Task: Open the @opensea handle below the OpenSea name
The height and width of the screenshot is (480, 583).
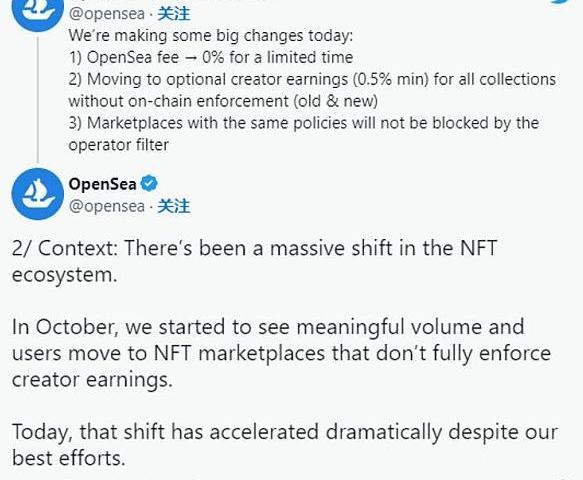Action: click(x=107, y=207)
